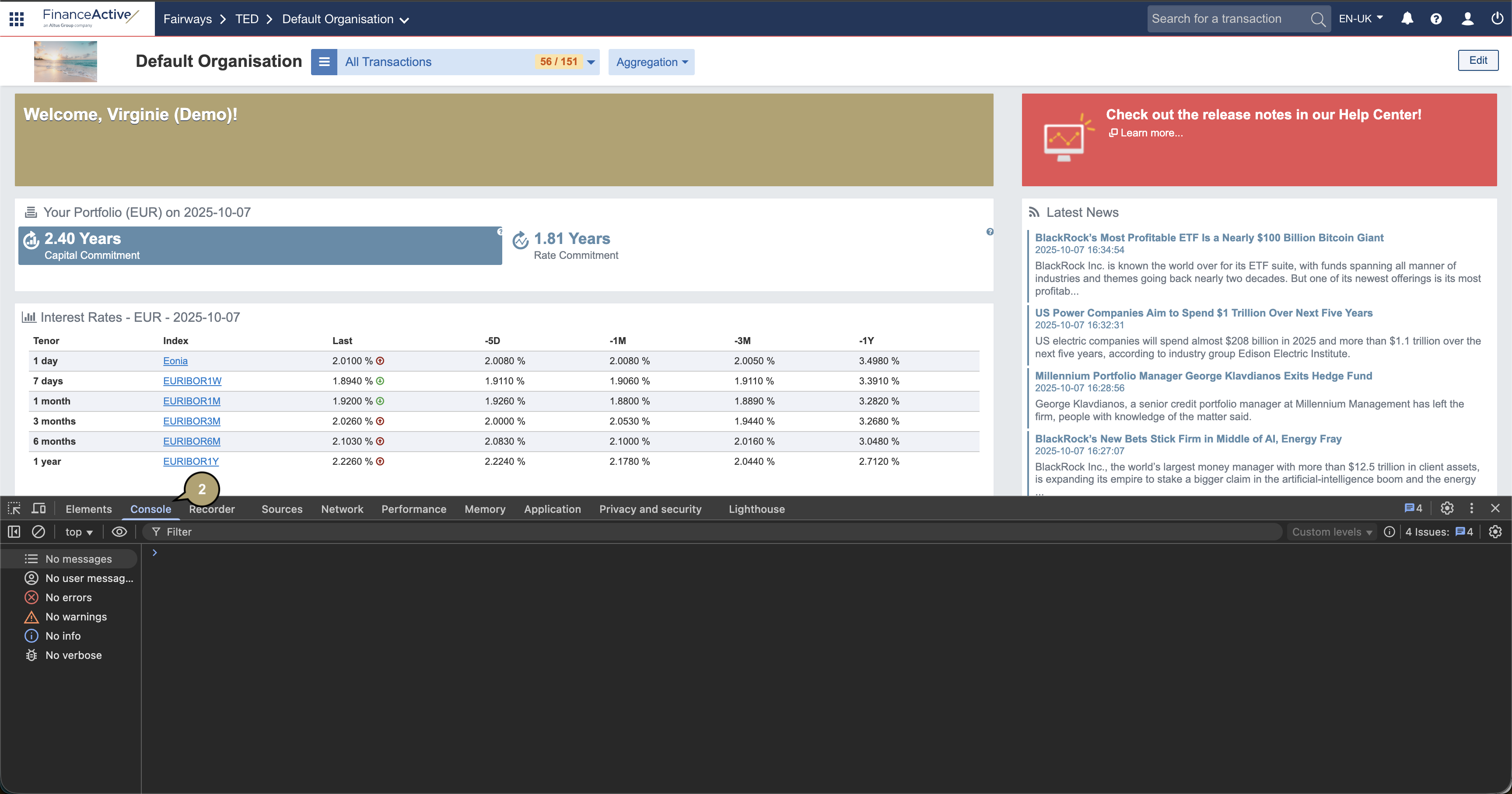Open the Aggregation dropdown

[x=651, y=62]
